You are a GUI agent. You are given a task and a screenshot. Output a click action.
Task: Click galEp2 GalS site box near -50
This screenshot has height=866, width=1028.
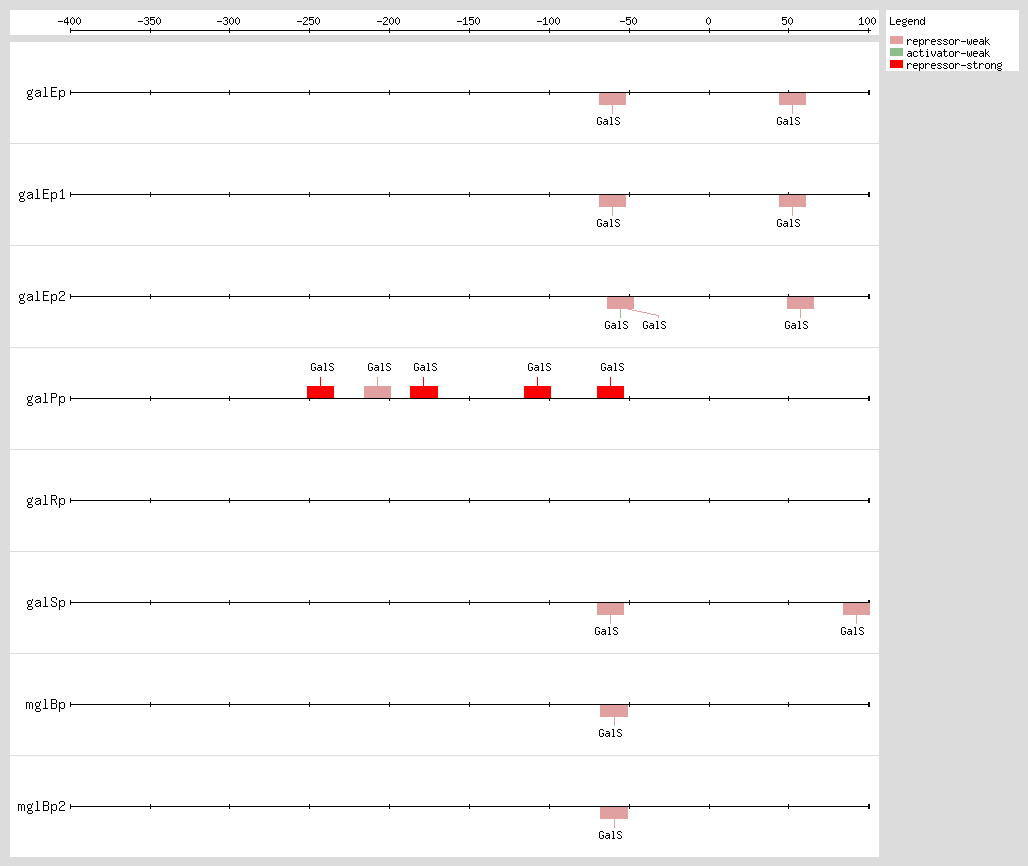620,303
